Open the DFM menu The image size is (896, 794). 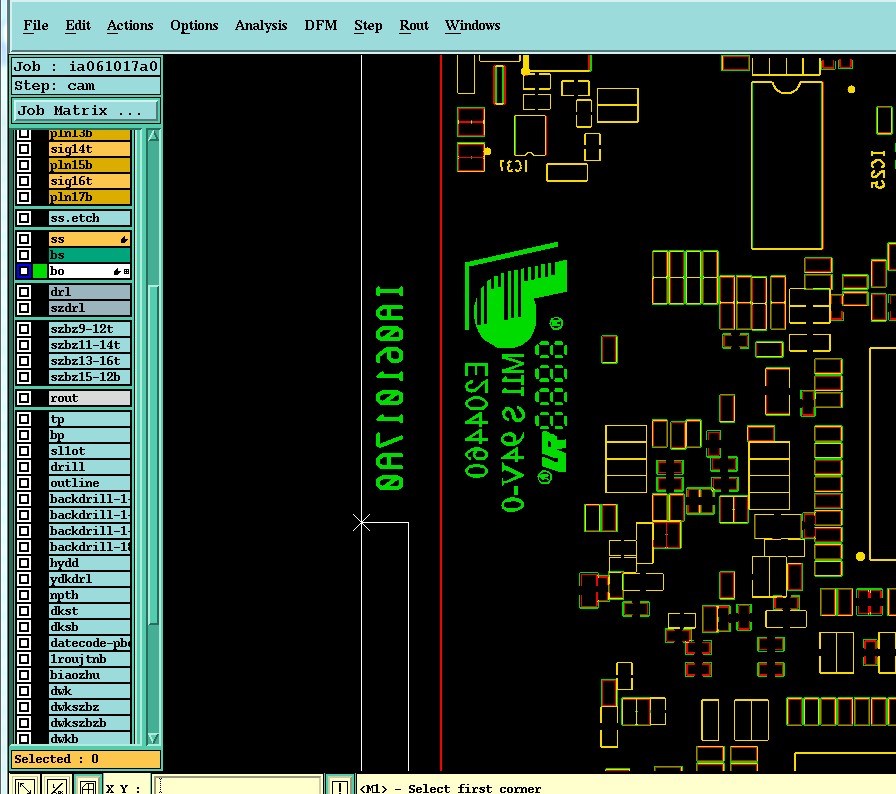coord(321,26)
